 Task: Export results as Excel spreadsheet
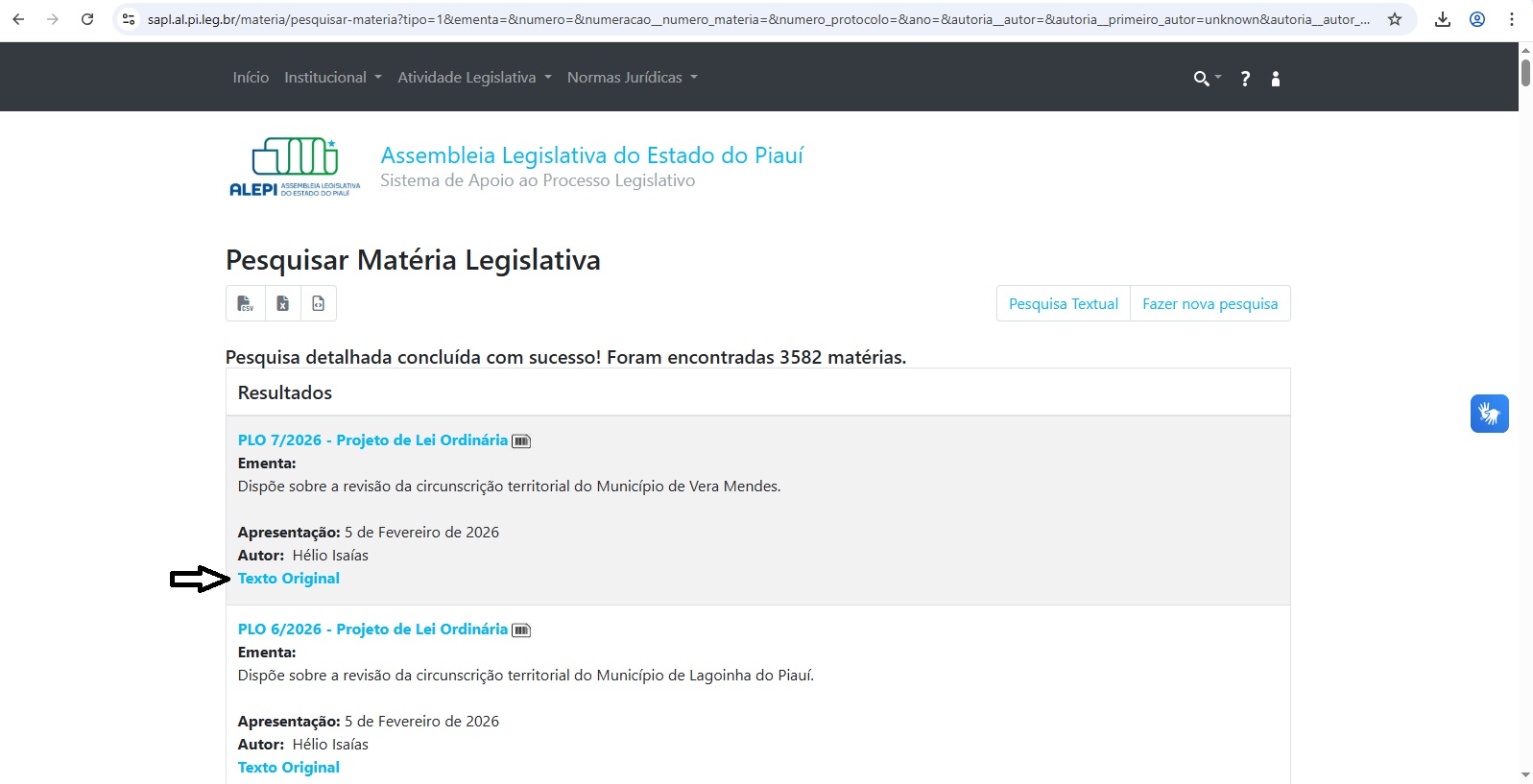[x=282, y=303]
